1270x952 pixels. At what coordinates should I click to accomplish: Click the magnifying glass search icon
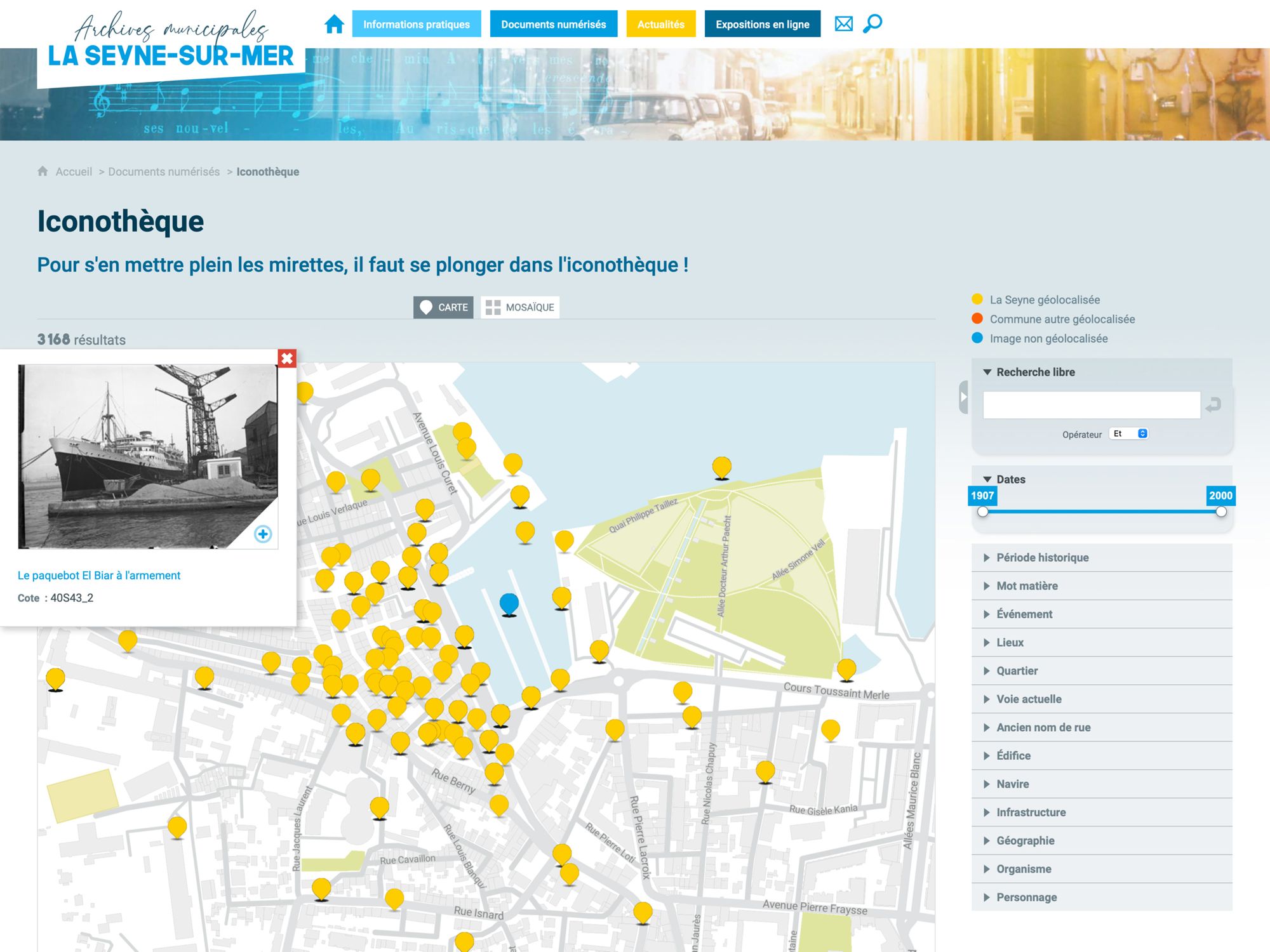[872, 24]
